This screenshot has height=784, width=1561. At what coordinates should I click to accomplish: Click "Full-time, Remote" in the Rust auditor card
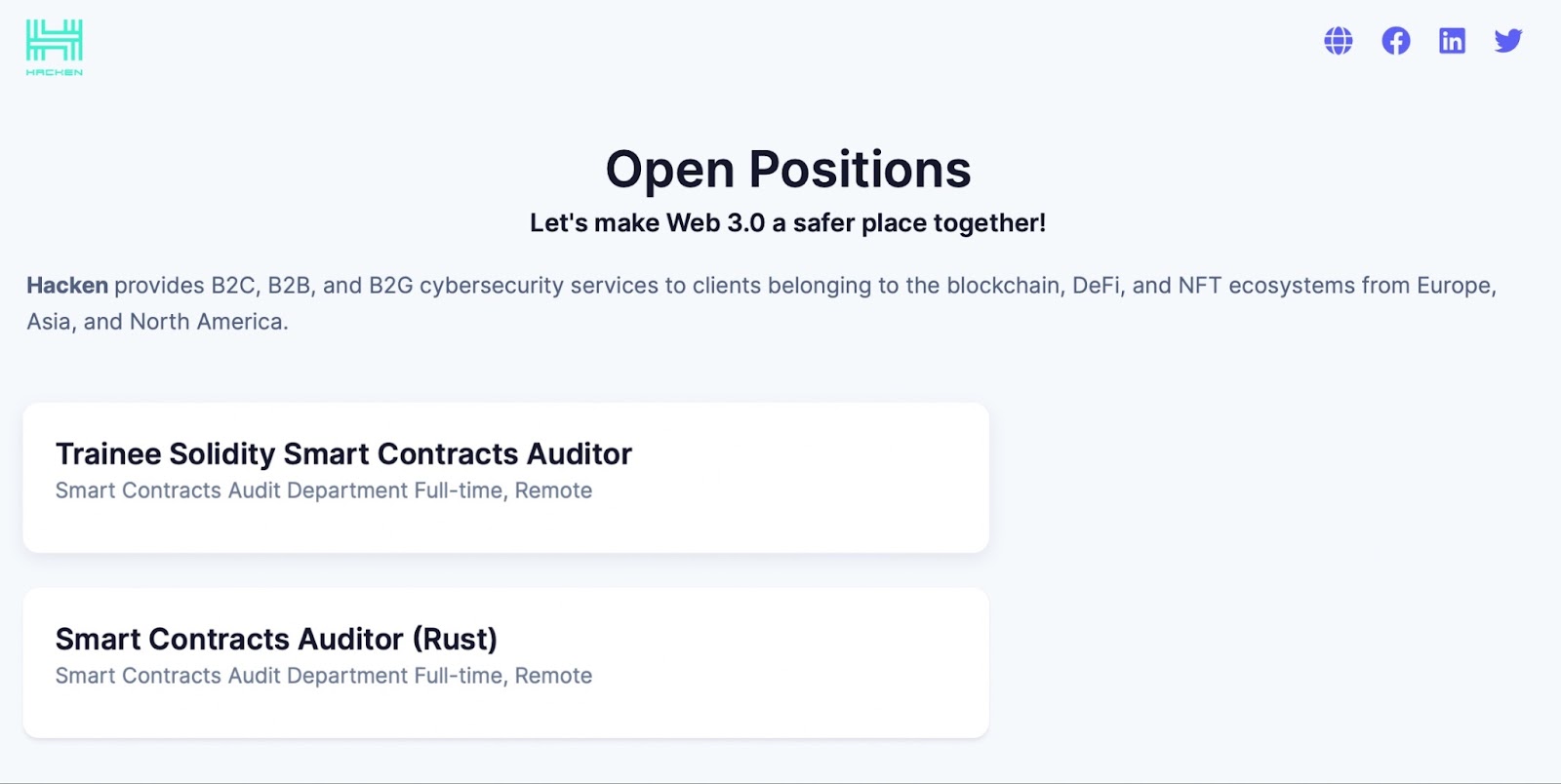(x=502, y=676)
